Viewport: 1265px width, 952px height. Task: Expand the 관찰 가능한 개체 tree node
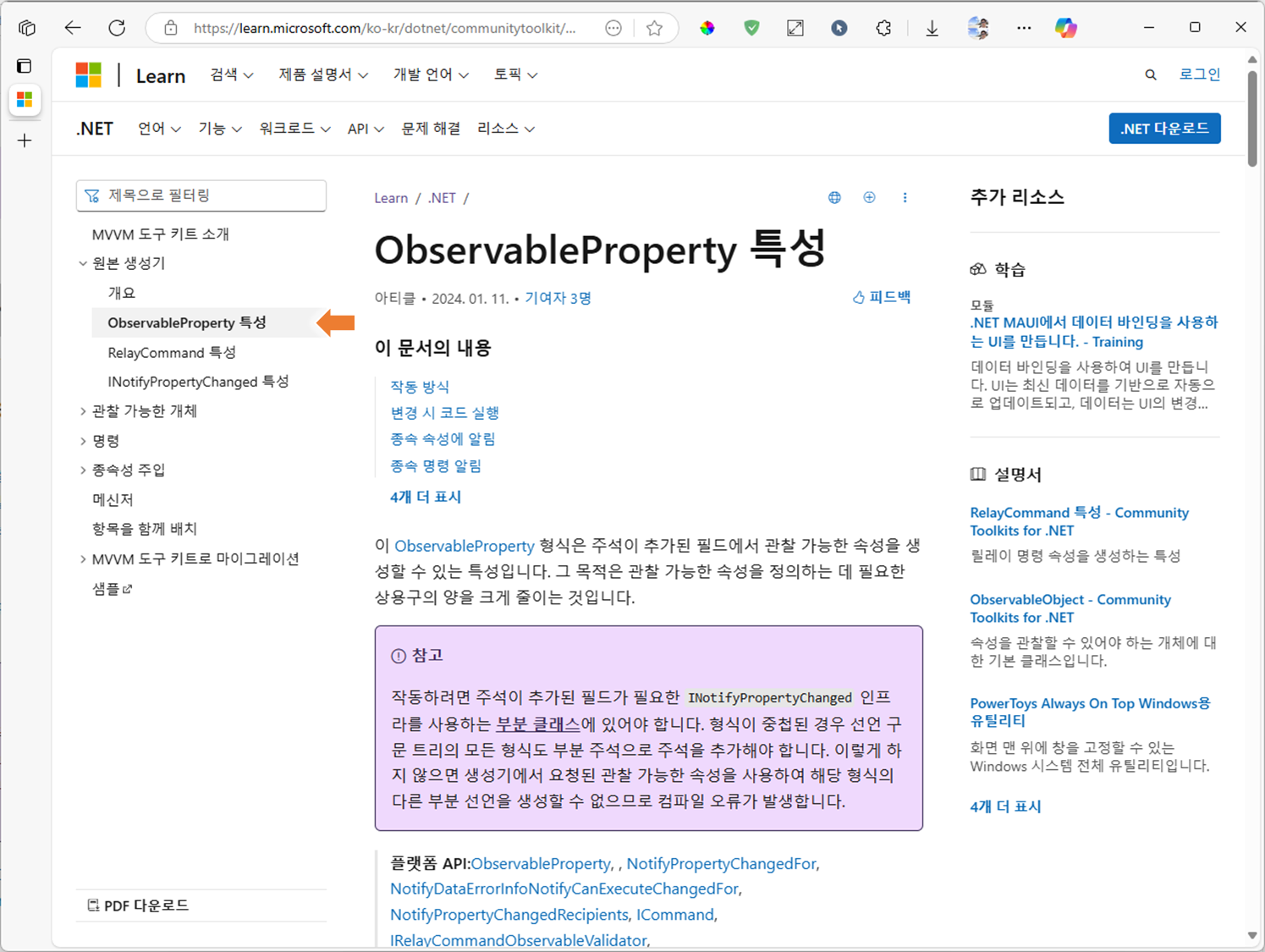[x=83, y=411]
